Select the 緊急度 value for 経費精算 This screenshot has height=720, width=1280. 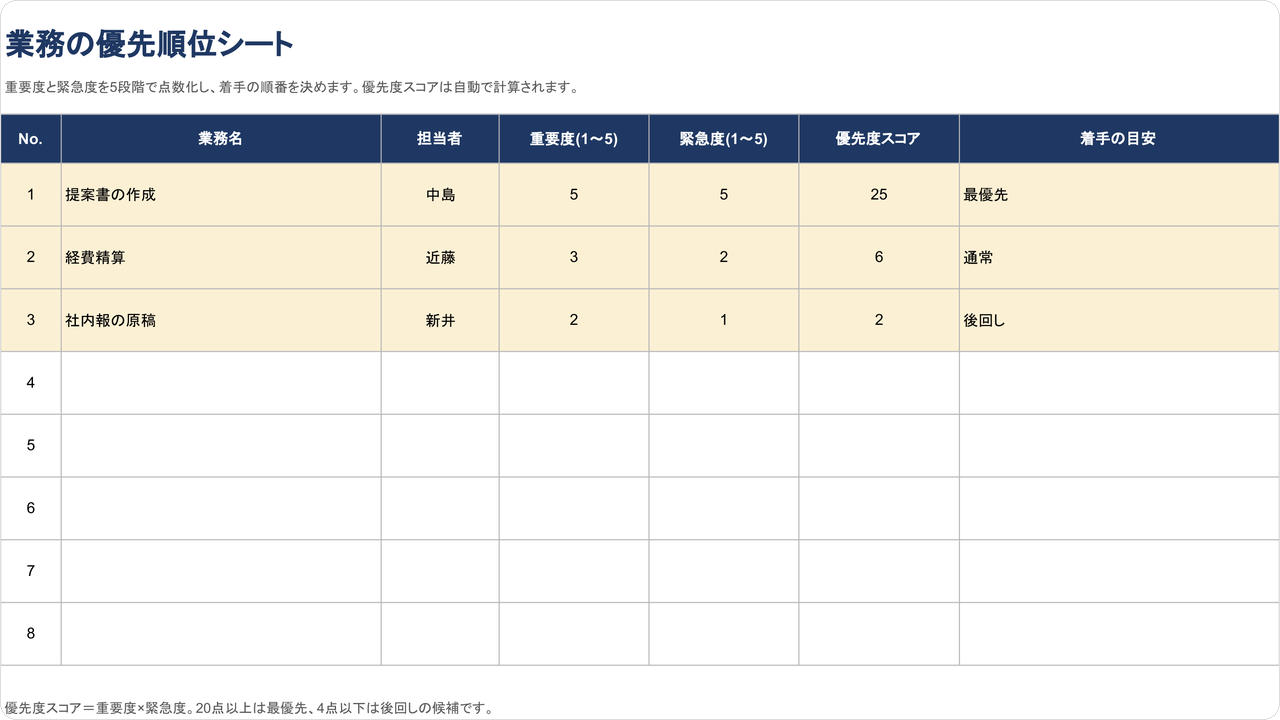(x=724, y=258)
